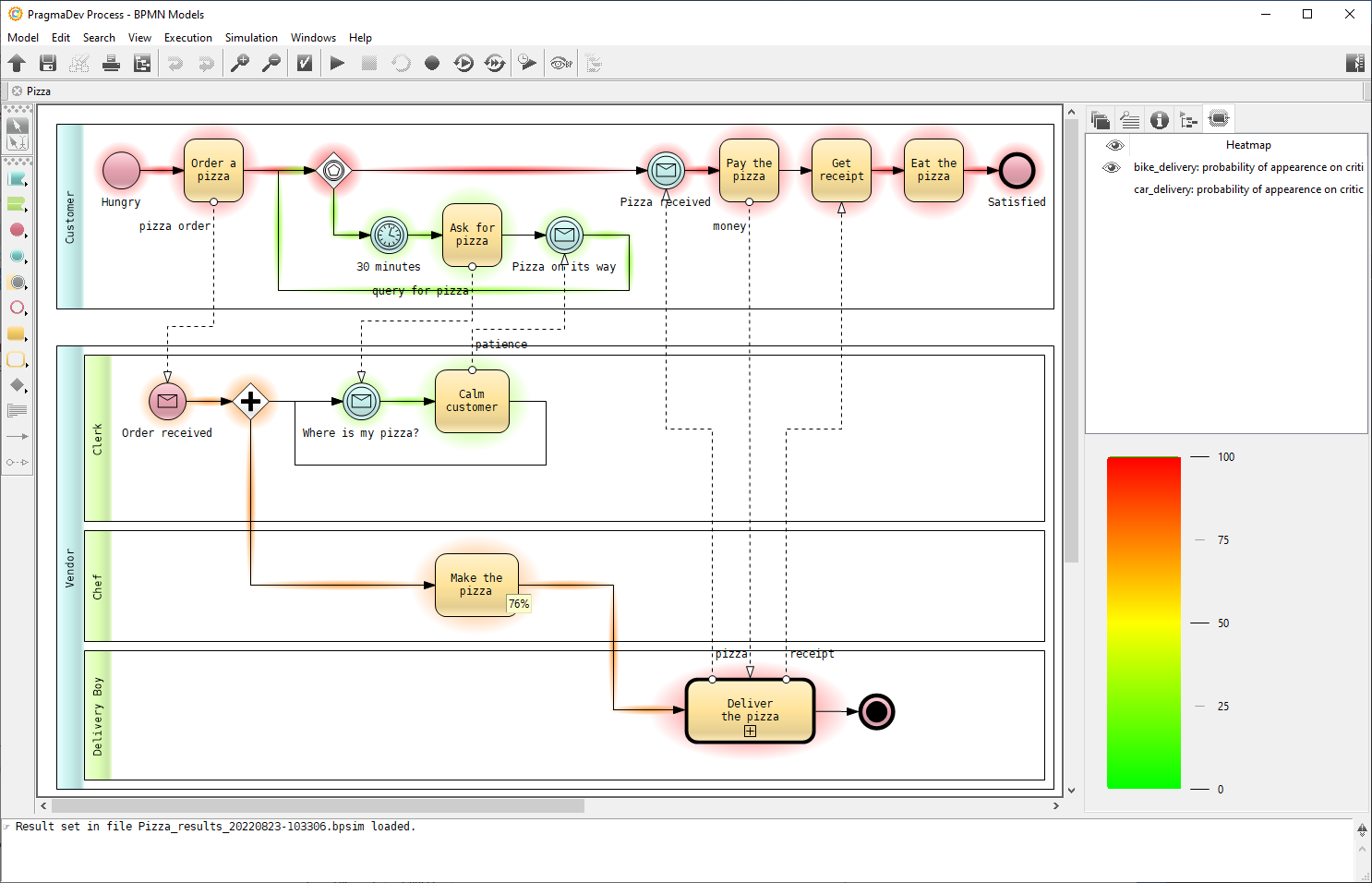Open the info panel tab icon
Screen dimensions: 1372x883
click(x=1160, y=120)
